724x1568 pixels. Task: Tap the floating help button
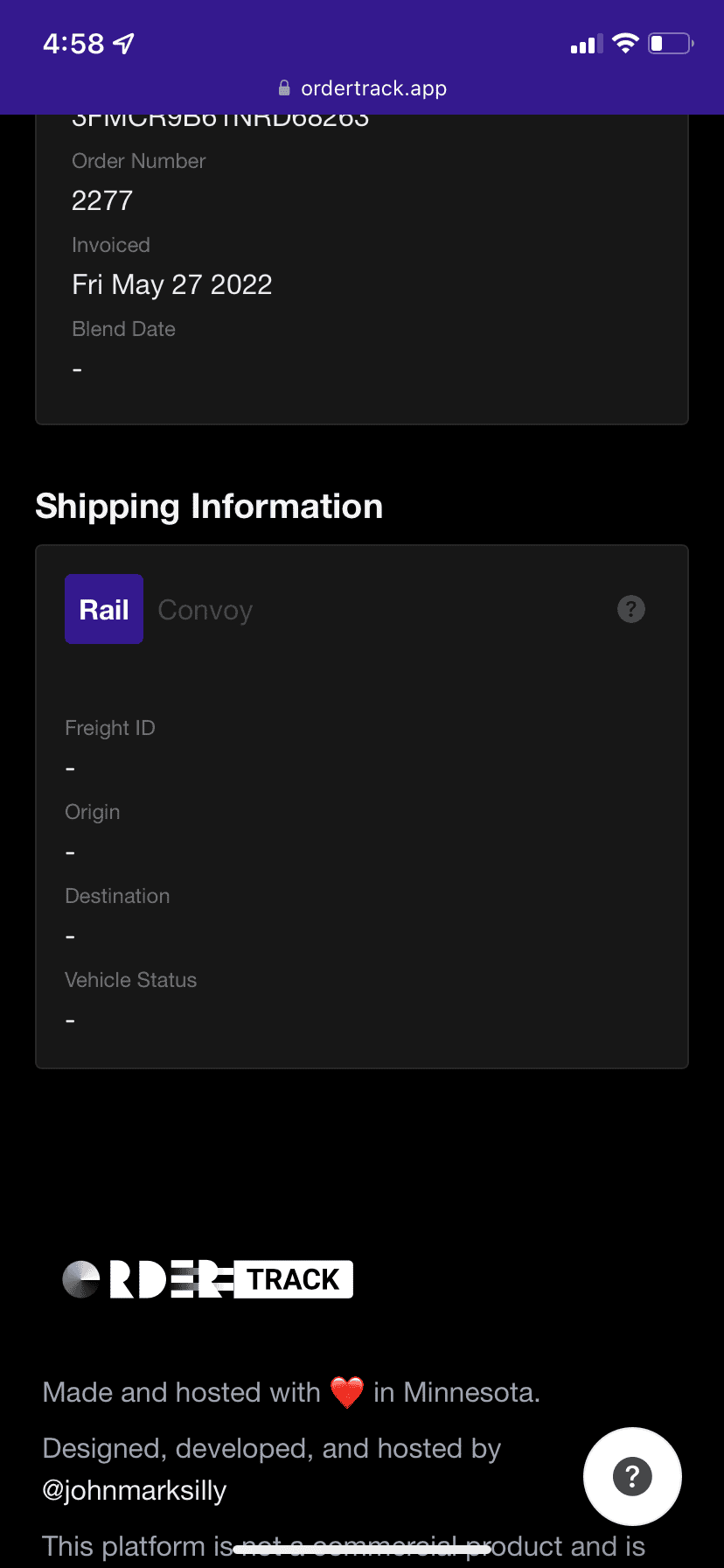click(x=632, y=1476)
